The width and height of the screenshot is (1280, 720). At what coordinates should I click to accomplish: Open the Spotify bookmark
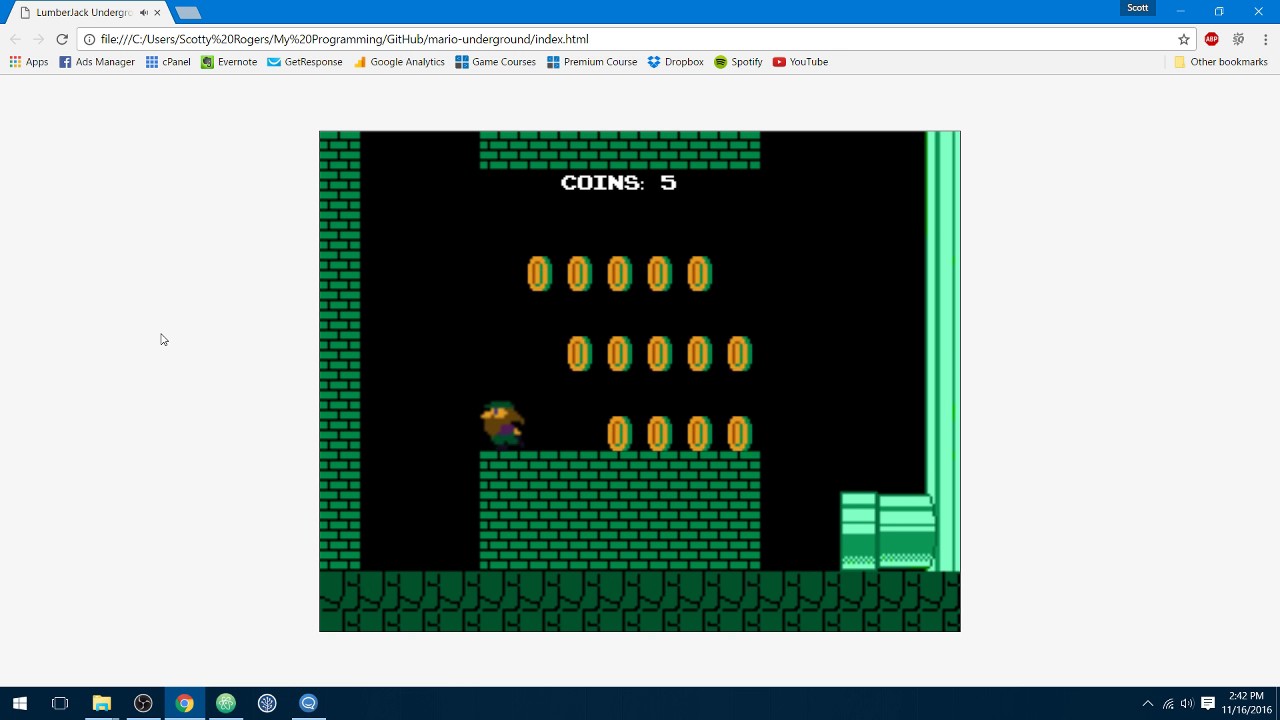(738, 62)
